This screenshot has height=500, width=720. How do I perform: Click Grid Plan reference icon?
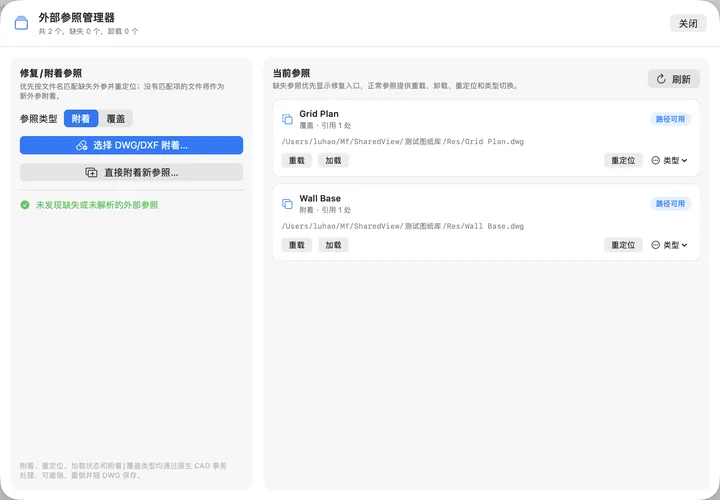[x=287, y=119]
